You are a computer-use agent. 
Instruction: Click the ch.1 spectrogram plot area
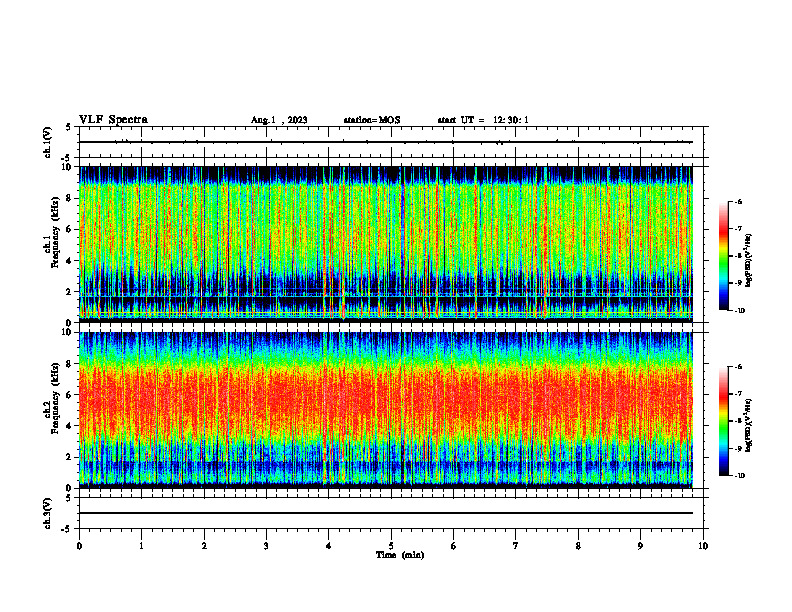385,244
